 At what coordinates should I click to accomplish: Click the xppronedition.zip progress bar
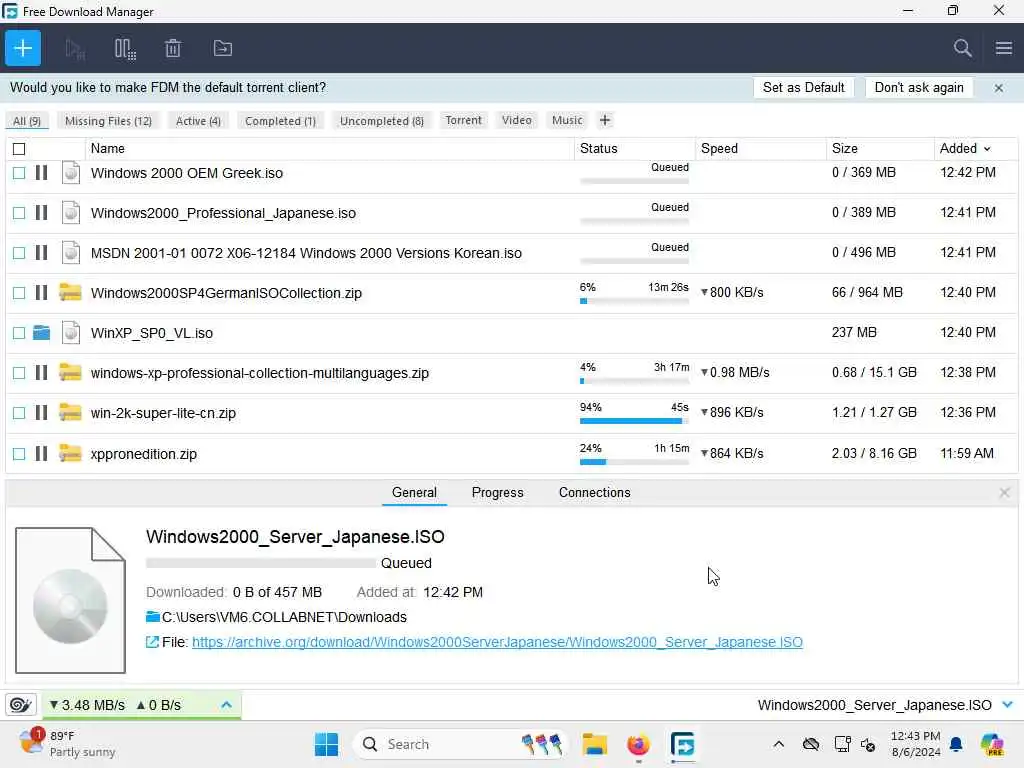[634, 462]
